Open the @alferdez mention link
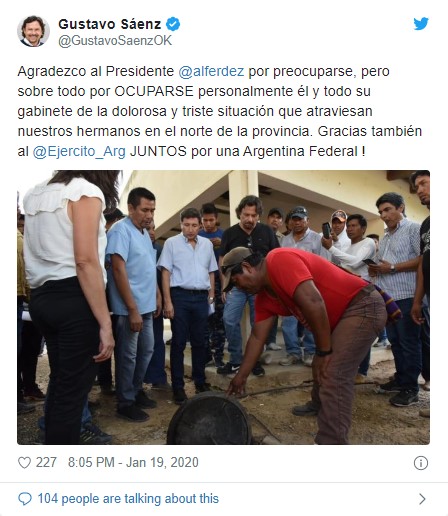Image resolution: width=448 pixels, height=516 pixels. (211, 71)
